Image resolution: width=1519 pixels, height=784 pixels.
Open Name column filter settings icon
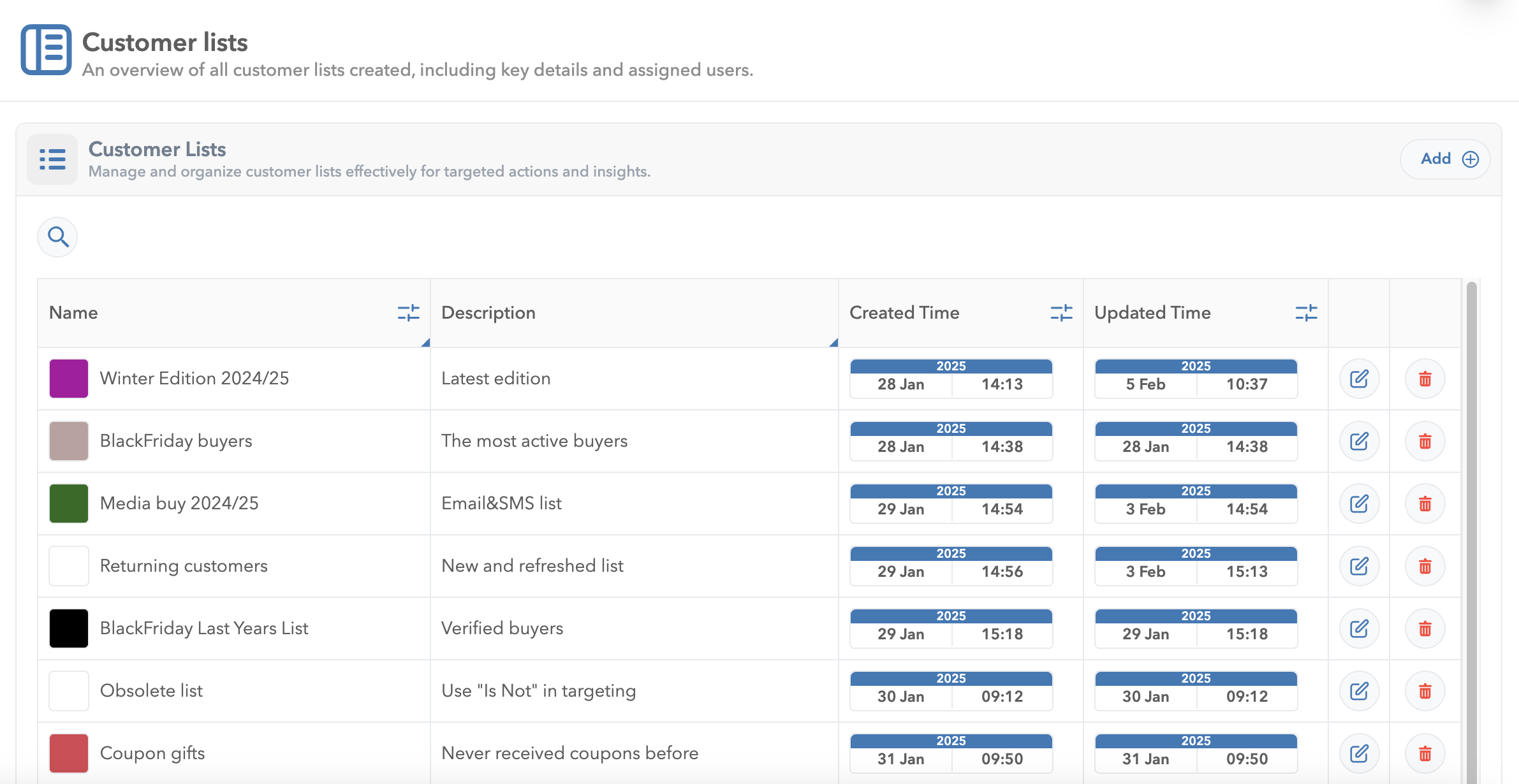(x=408, y=313)
